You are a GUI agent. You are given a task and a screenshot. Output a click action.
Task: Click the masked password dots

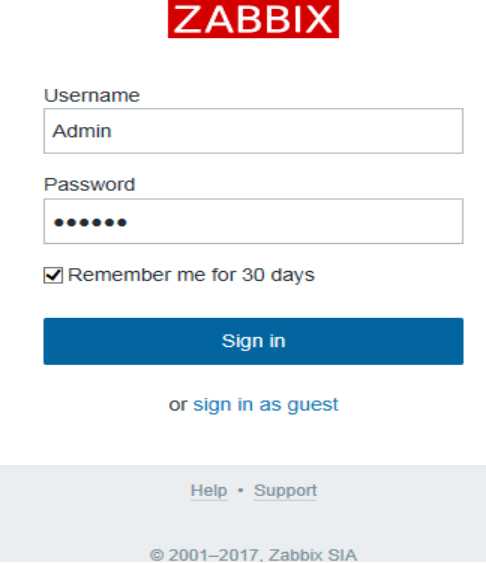[90, 223]
